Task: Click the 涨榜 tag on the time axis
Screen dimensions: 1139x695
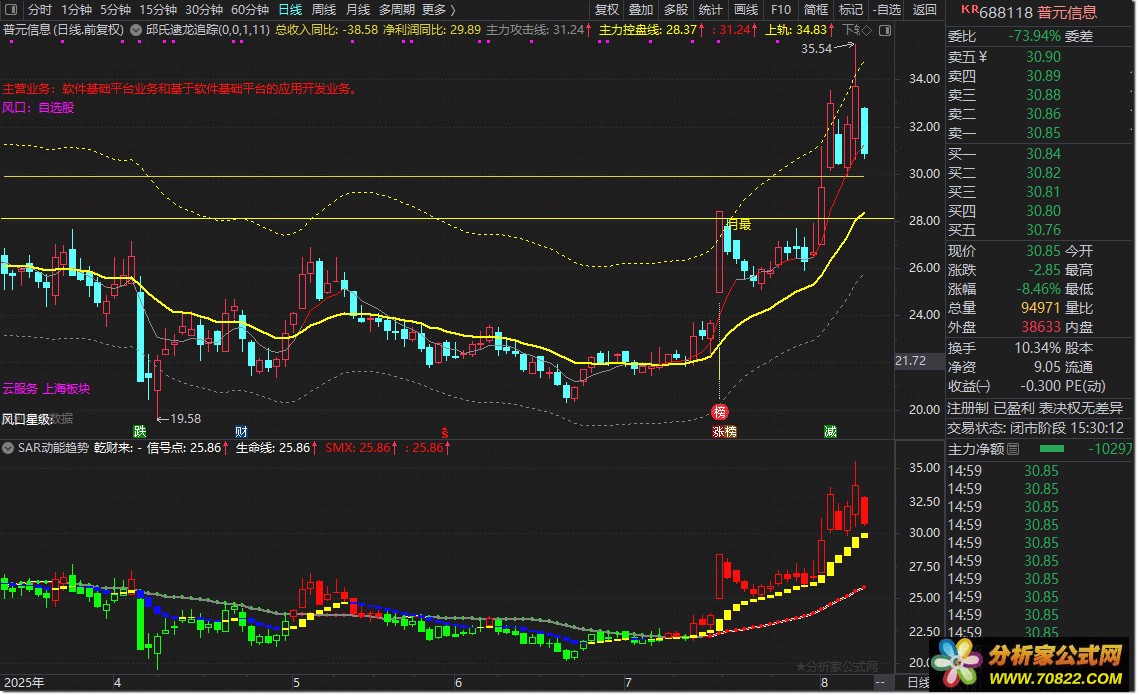Action: click(724, 431)
